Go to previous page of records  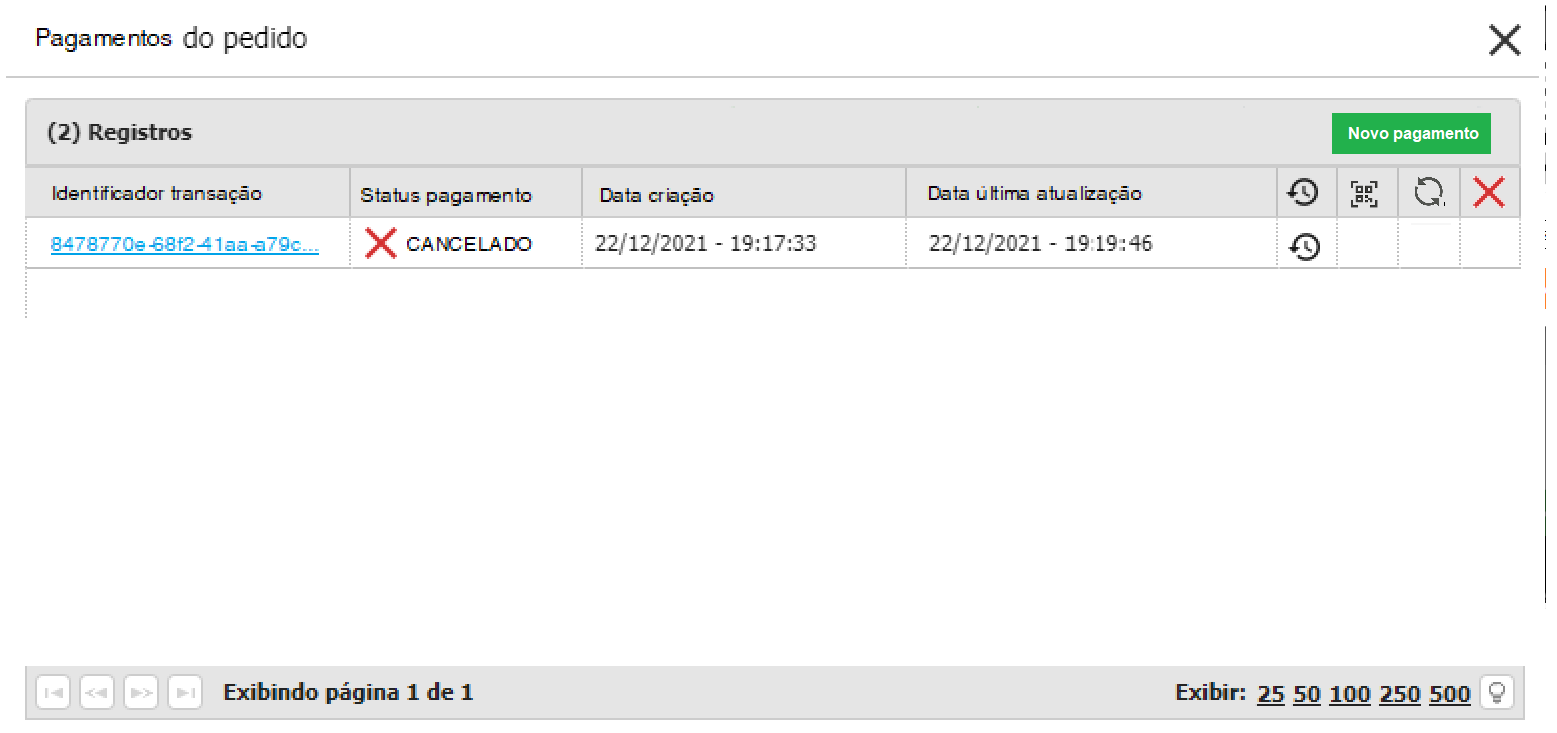click(x=97, y=692)
